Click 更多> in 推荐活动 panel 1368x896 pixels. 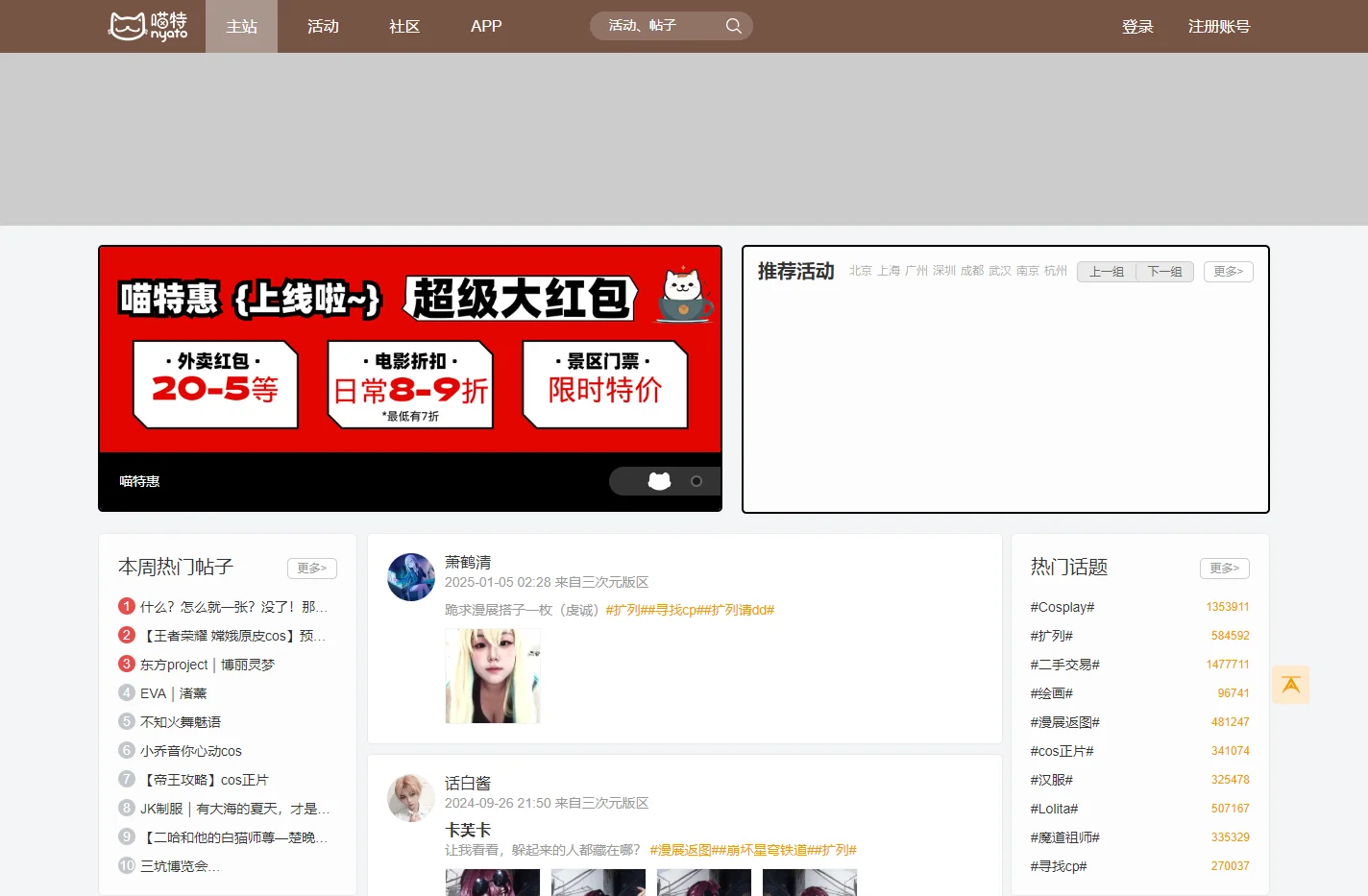coord(1228,272)
